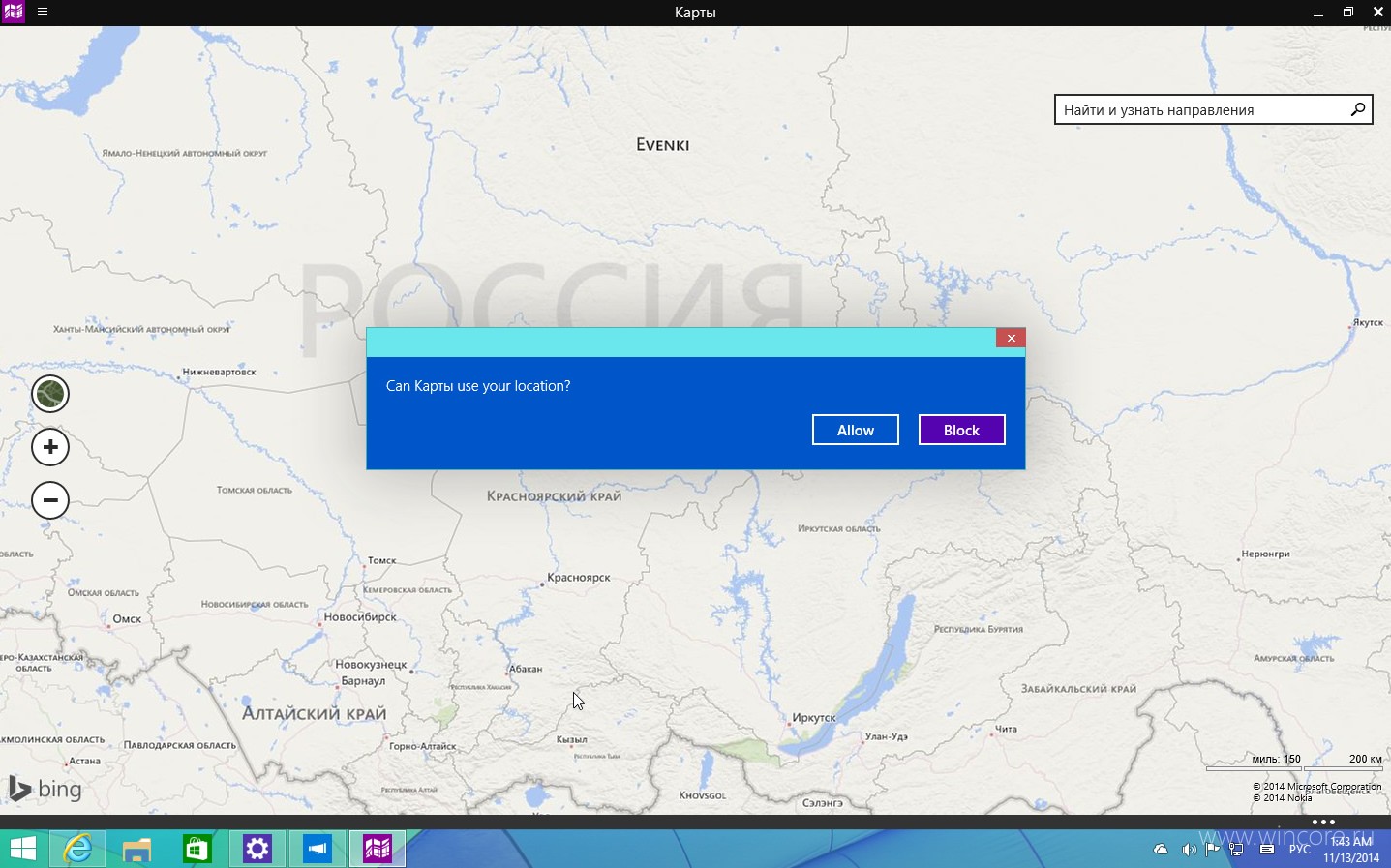Block location access for Карты

coord(961,430)
